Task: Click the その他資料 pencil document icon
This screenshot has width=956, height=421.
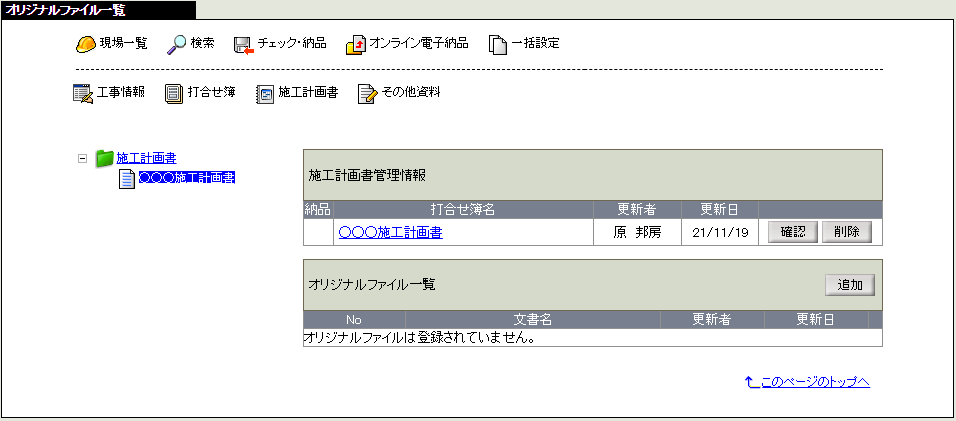Action: [x=368, y=94]
